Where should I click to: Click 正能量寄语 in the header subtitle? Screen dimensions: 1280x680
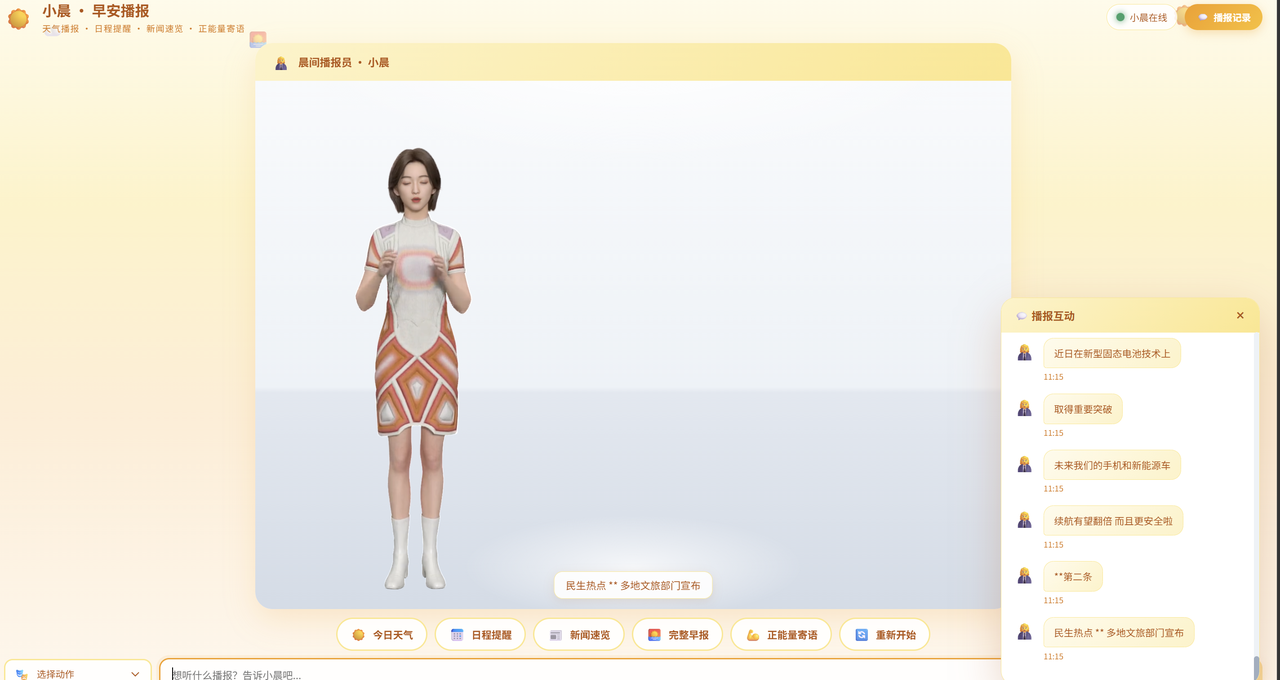click(x=221, y=29)
